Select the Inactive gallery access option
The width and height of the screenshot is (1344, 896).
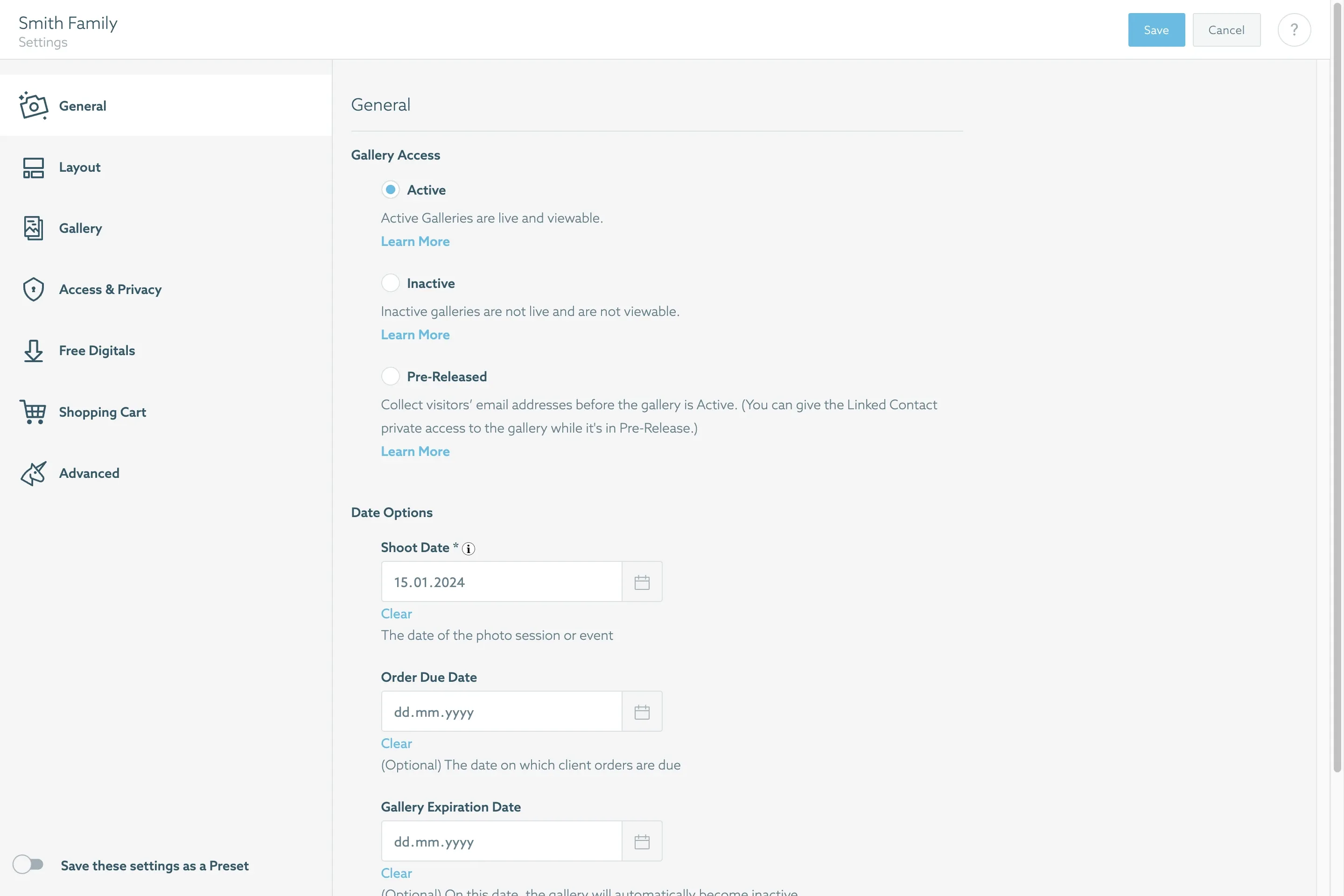(x=390, y=283)
